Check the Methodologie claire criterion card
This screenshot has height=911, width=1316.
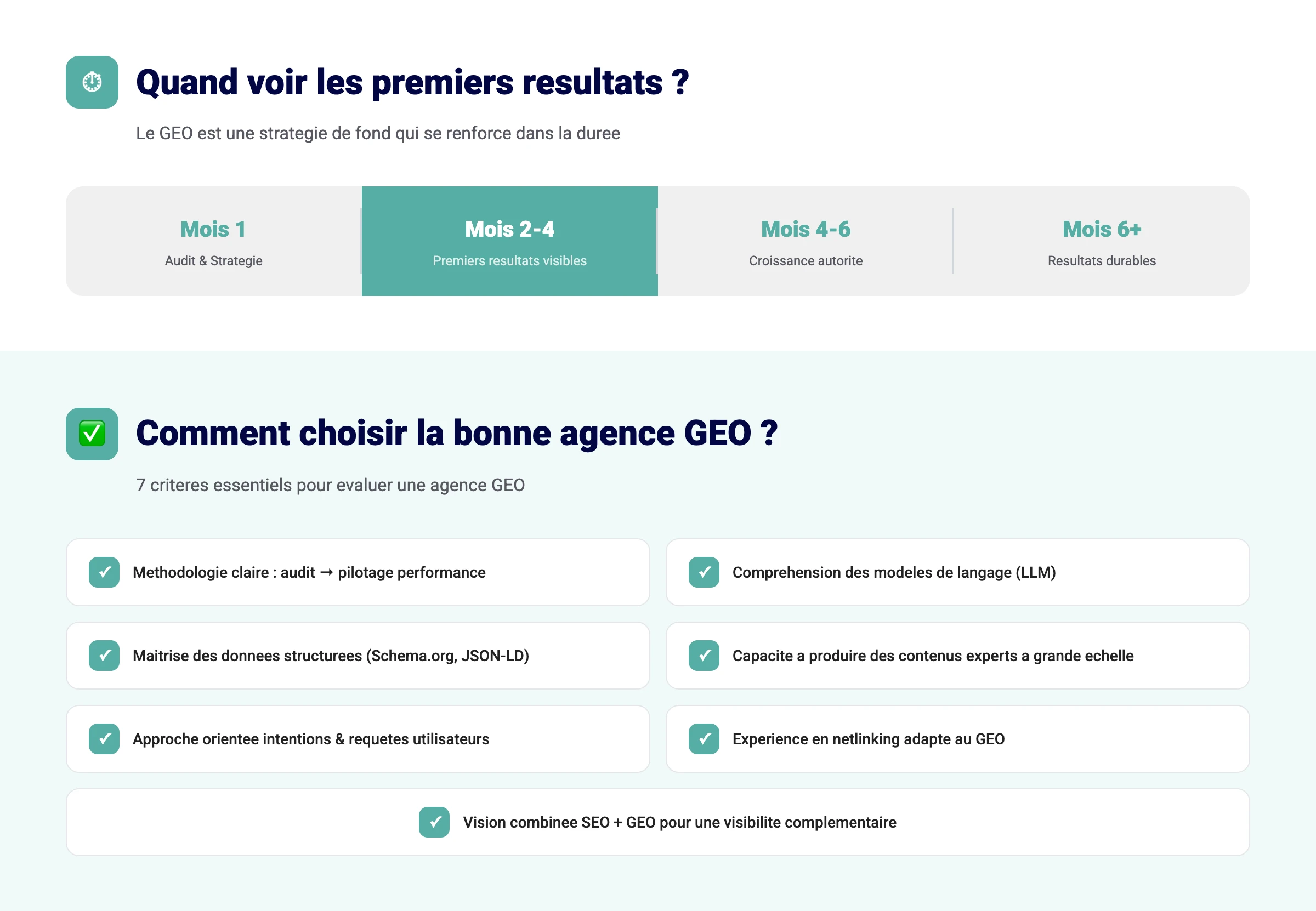click(358, 572)
